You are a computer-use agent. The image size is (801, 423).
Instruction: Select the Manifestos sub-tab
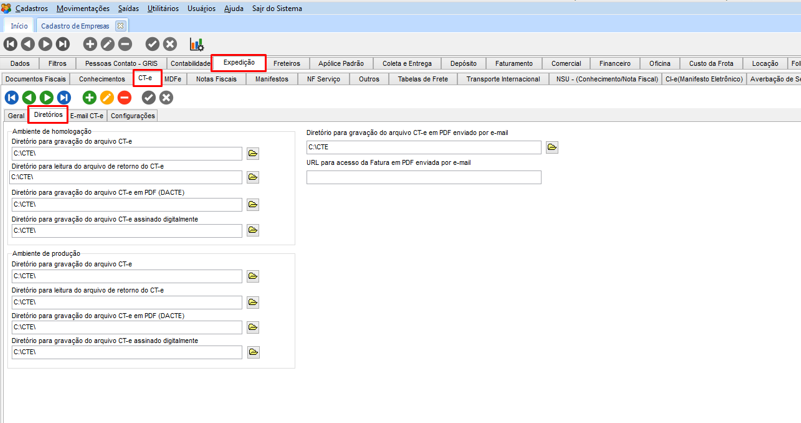272,79
